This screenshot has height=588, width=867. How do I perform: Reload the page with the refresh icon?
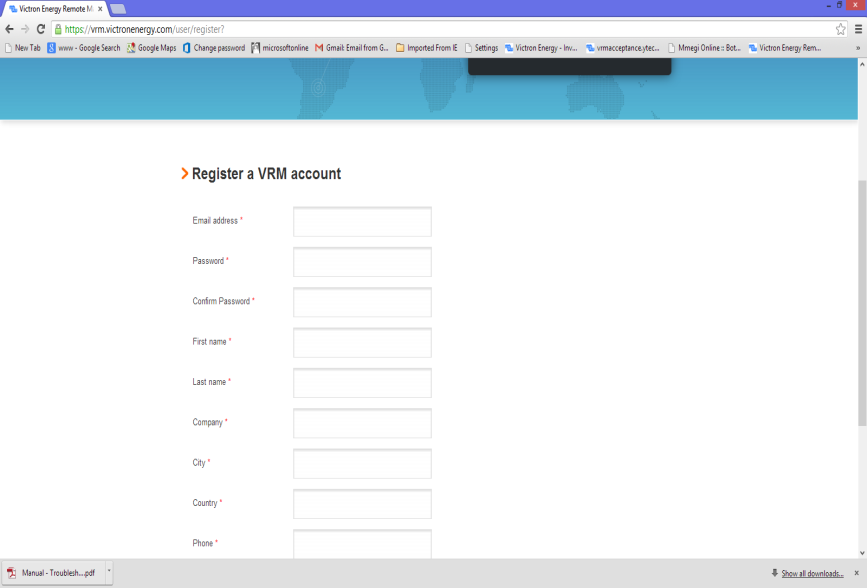click(x=41, y=29)
